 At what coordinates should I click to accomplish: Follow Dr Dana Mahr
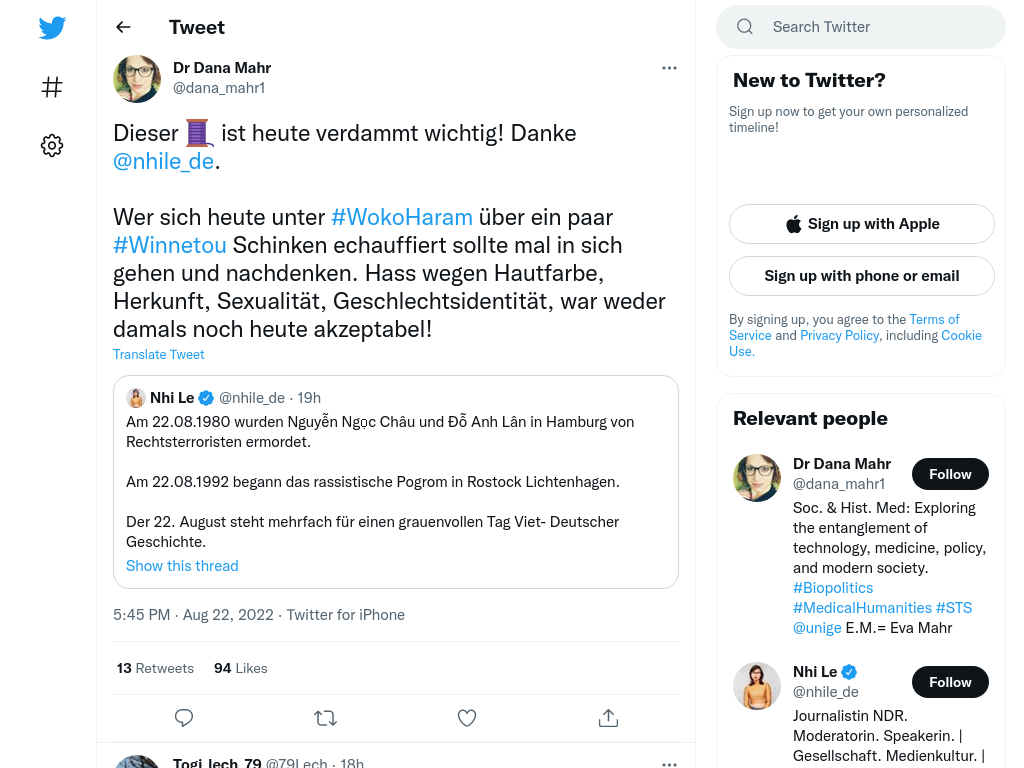tap(950, 474)
